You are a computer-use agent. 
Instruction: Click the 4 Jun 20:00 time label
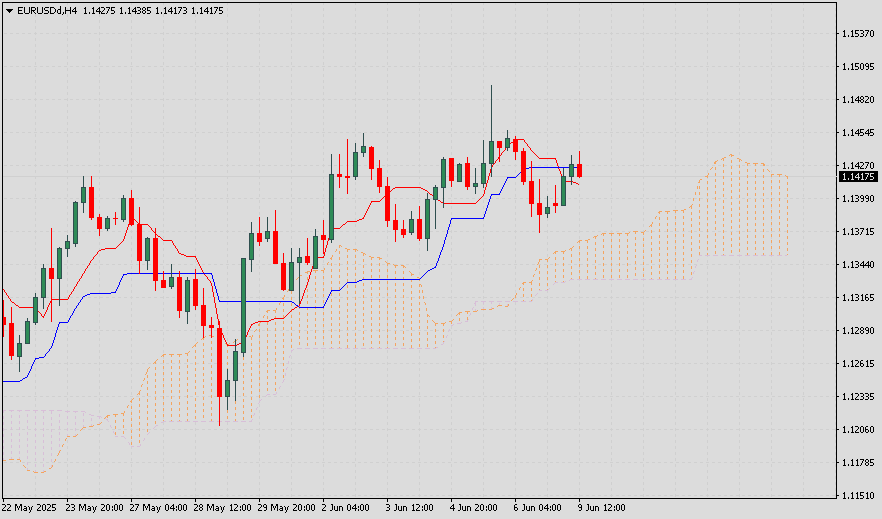click(474, 508)
